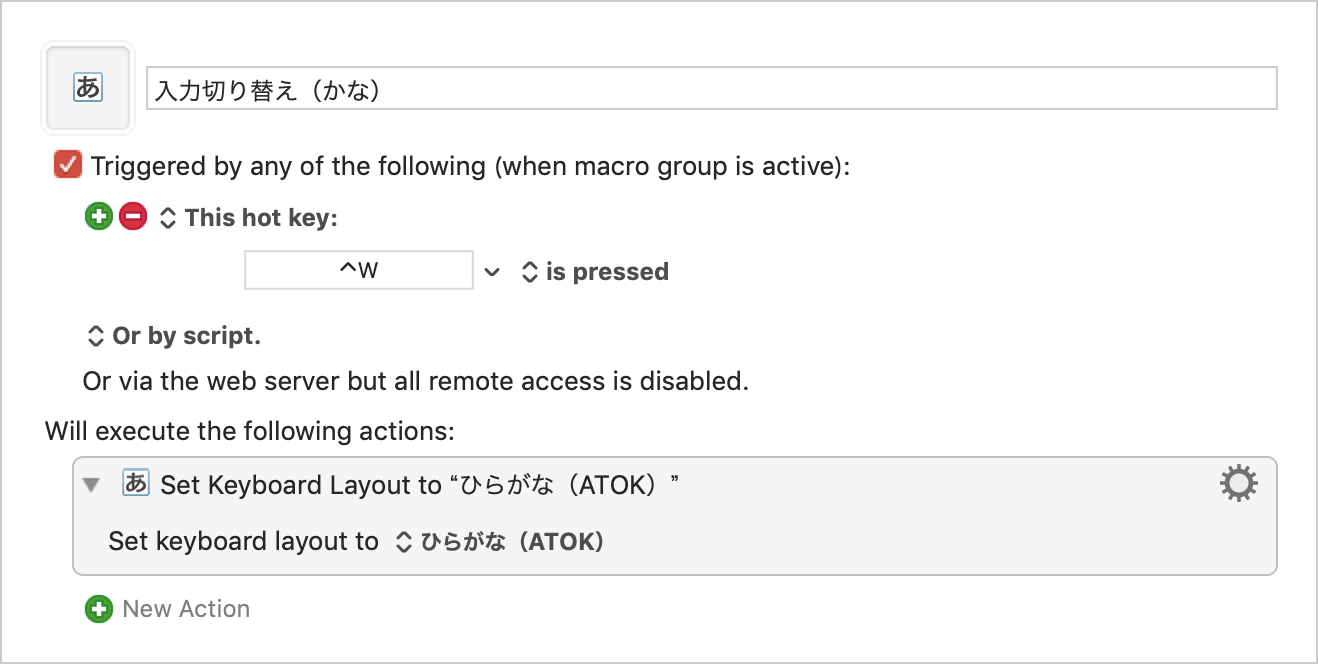Open the Or by script popup
Image resolution: width=1318 pixels, height=664 pixels.
(x=175, y=336)
